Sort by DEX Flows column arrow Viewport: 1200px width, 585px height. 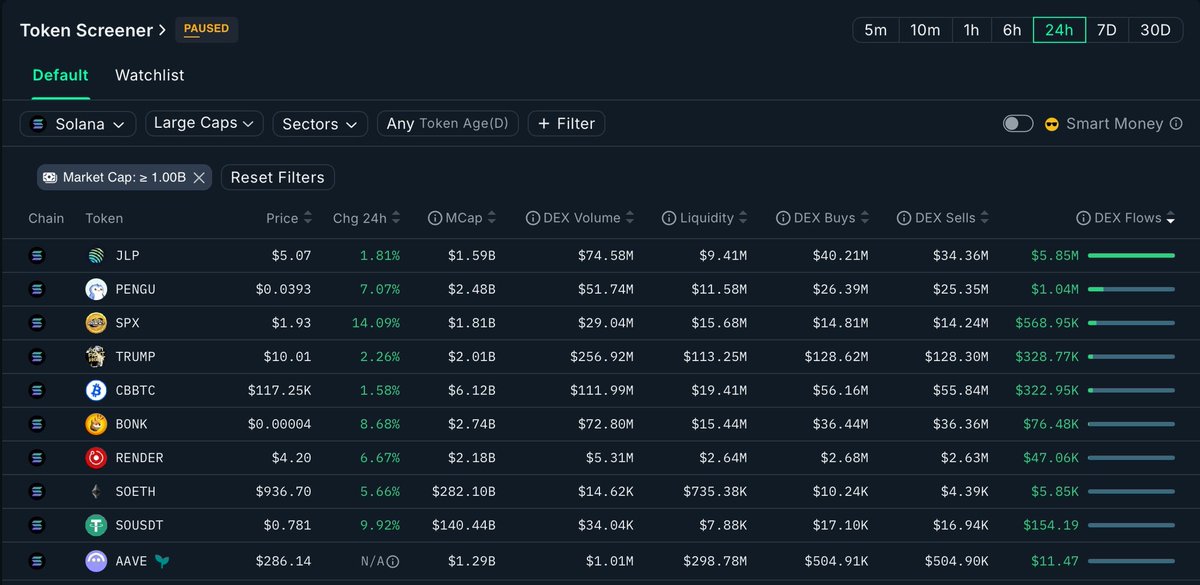1171,219
